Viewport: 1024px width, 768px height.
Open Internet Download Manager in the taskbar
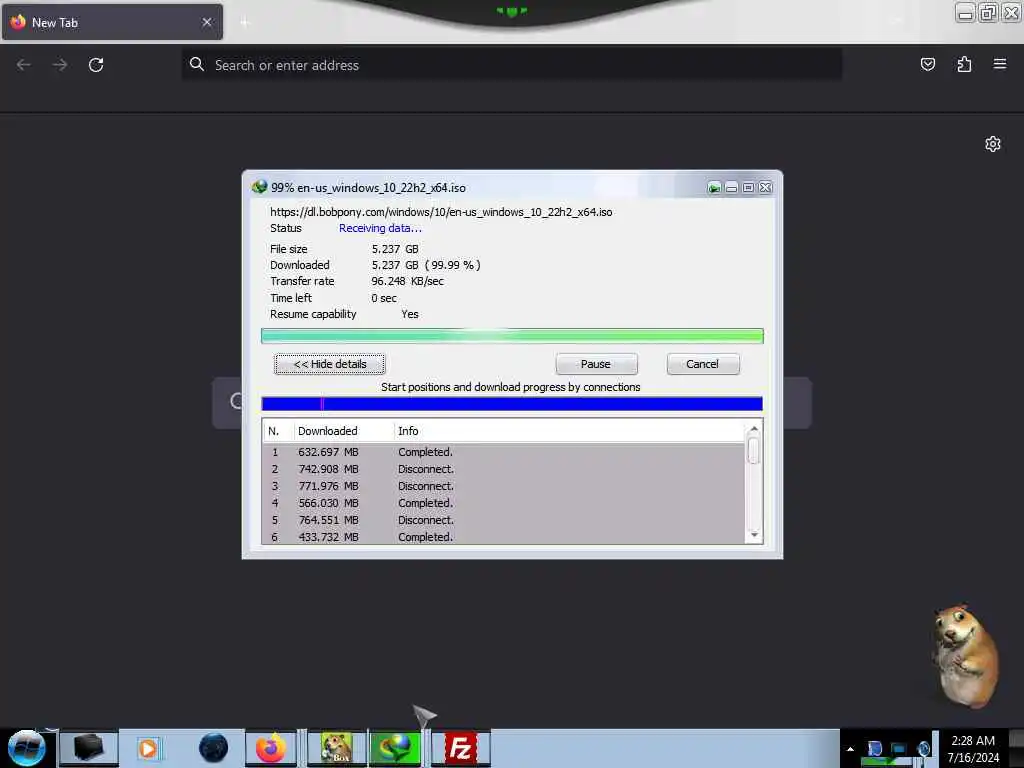click(x=395, y=748)
